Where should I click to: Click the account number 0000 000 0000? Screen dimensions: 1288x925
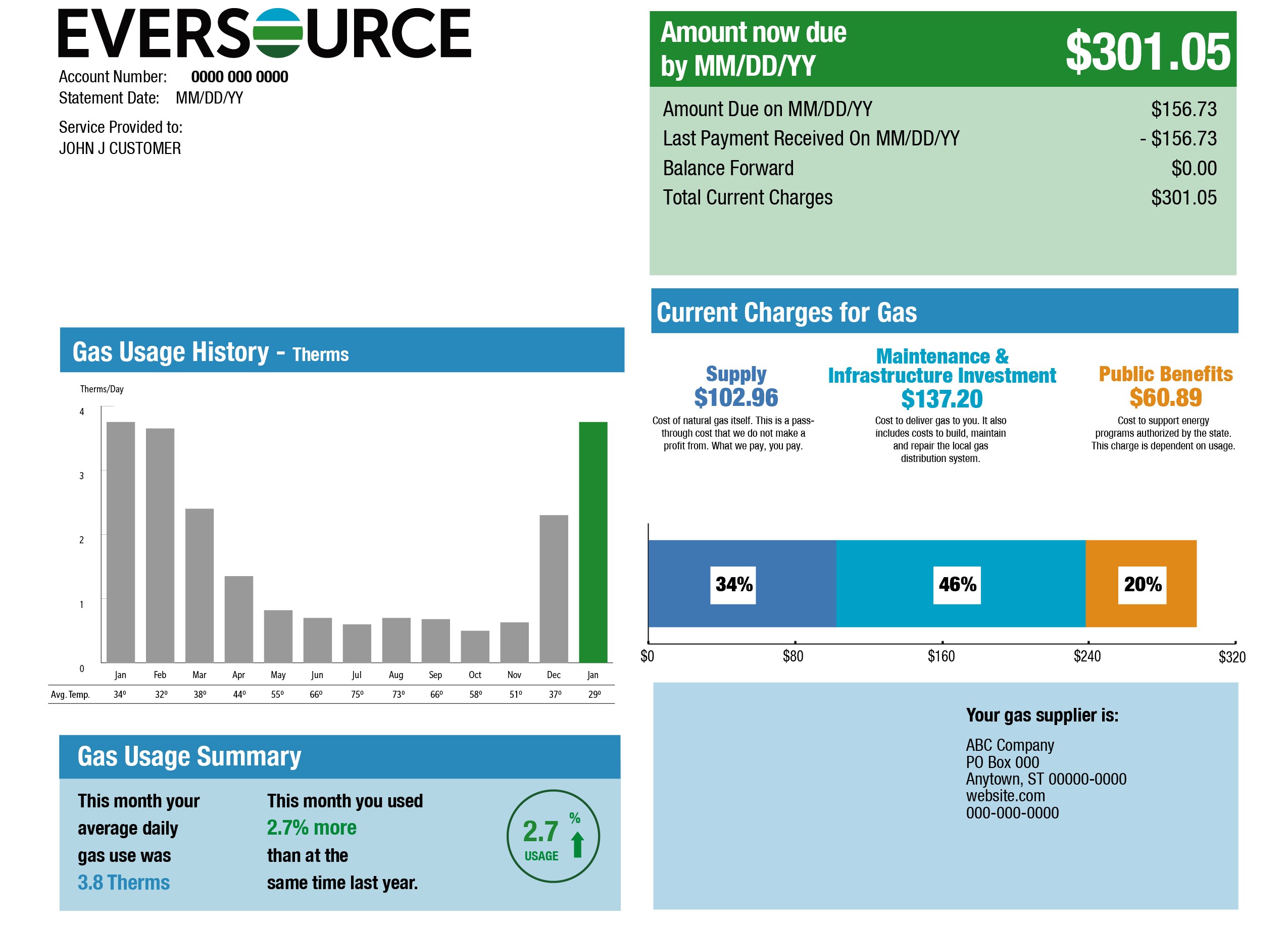(x=239, y=77)
